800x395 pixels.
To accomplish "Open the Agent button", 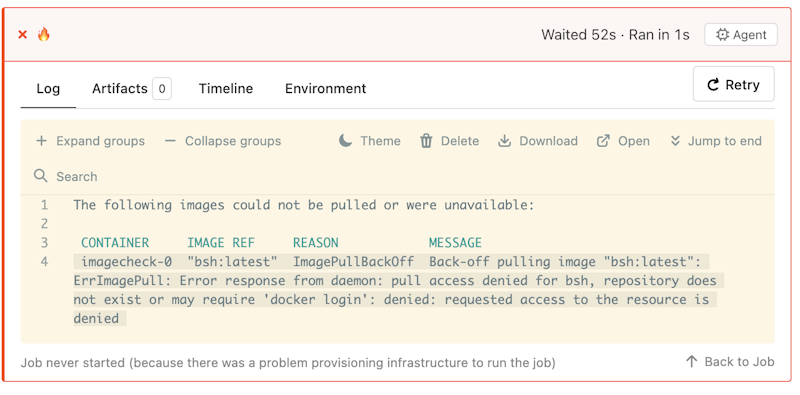I will coord(741,35).
